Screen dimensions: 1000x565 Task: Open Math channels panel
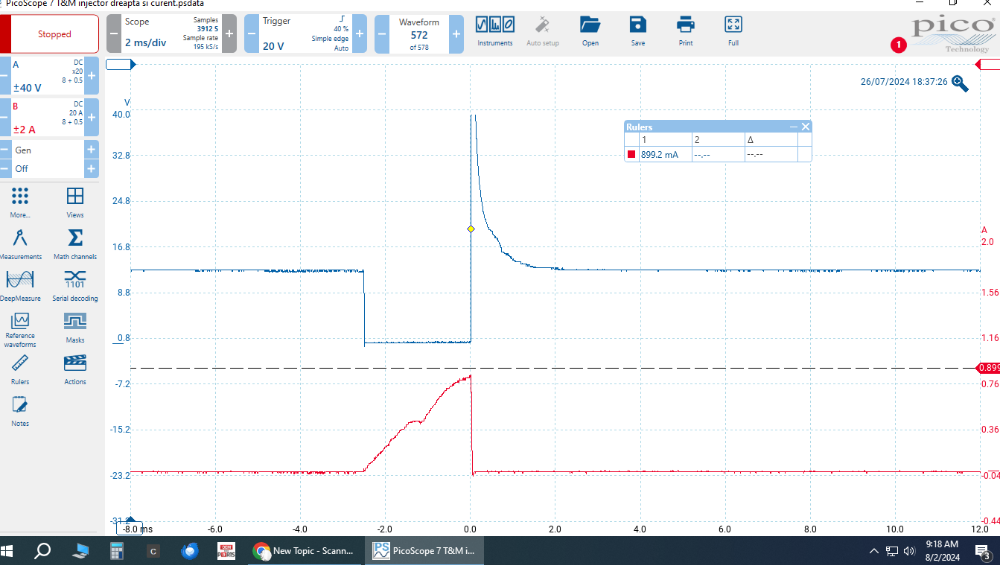point(75,243)
